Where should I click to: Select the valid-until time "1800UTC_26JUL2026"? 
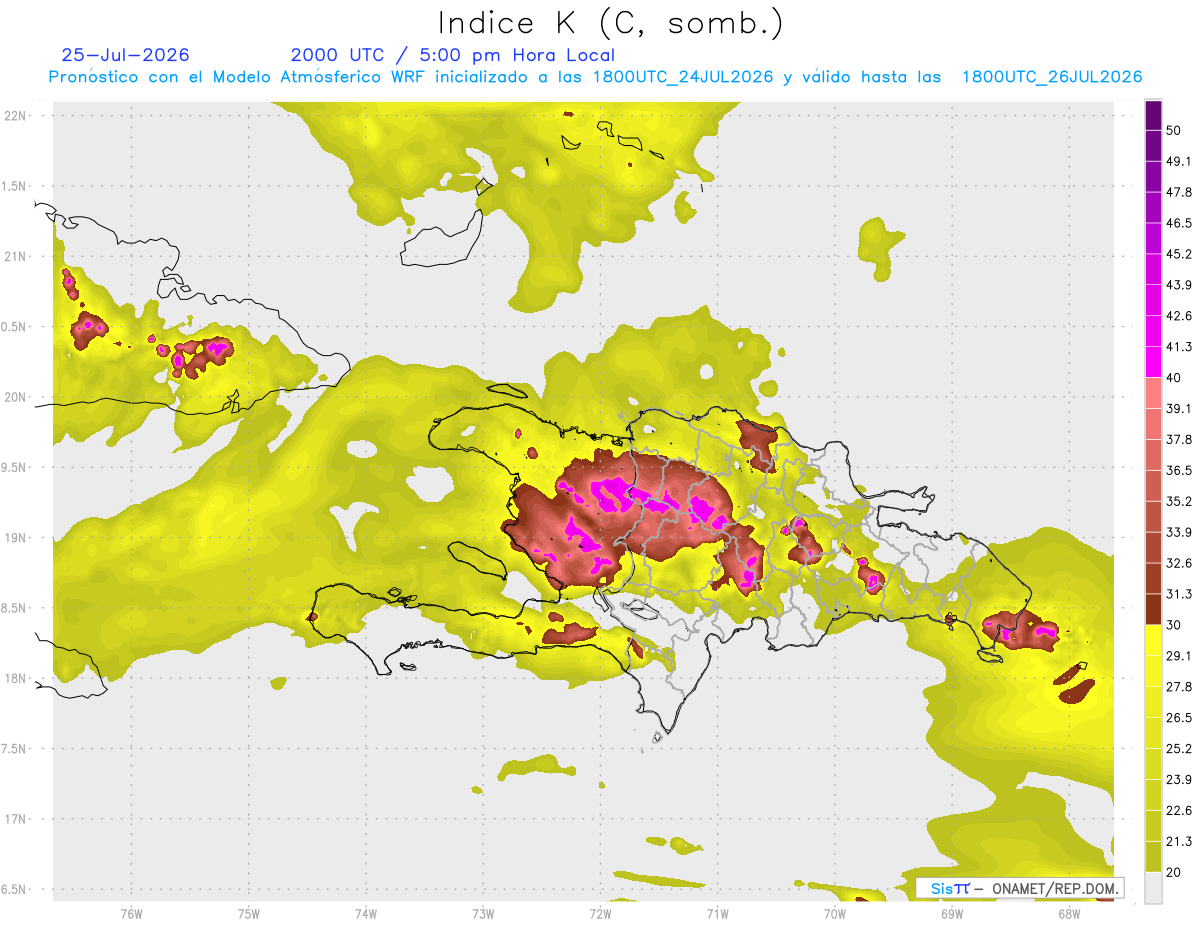coord(1052,77)
